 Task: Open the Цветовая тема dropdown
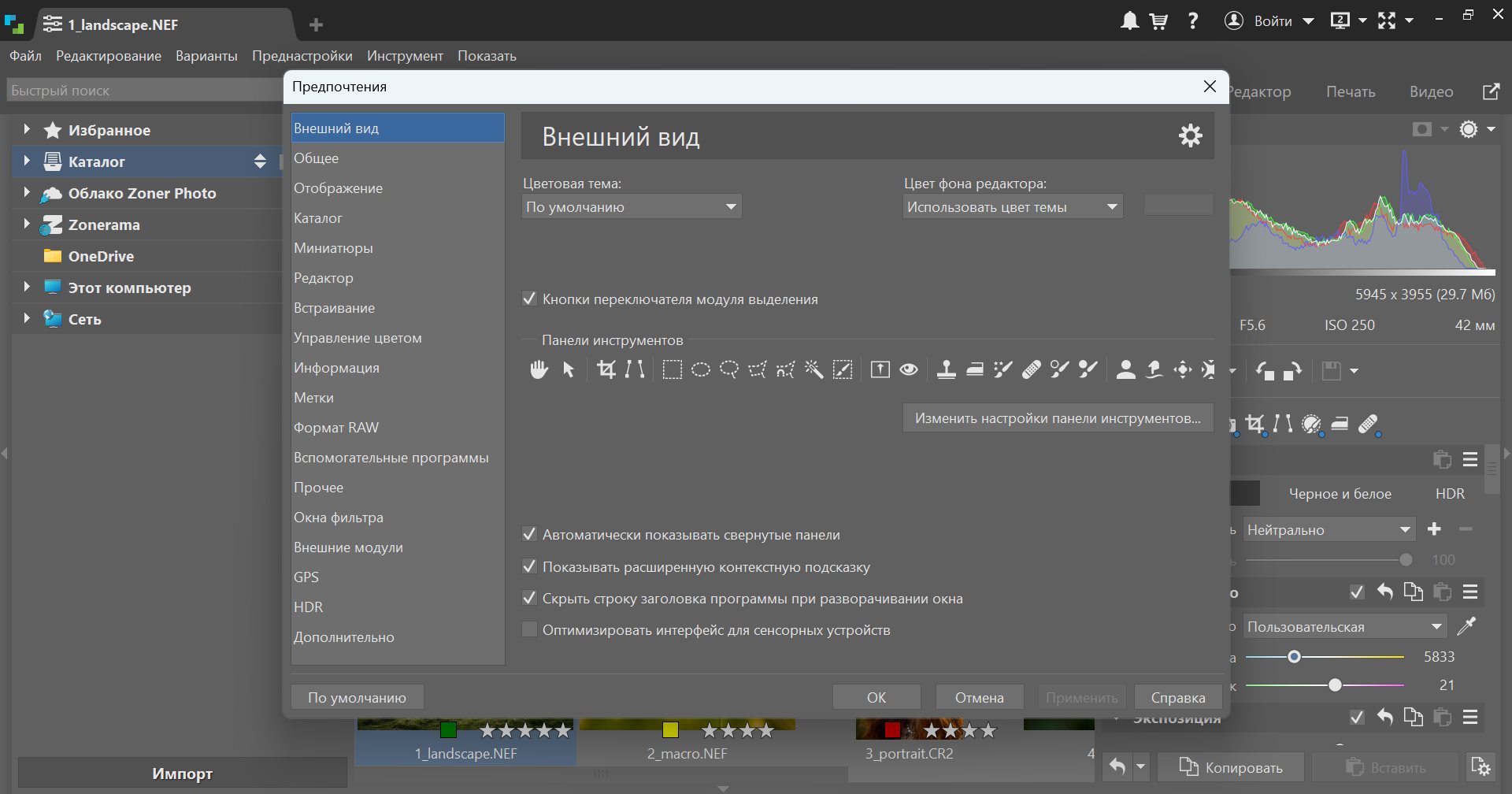pyautogui.click(x=632, y=207)
